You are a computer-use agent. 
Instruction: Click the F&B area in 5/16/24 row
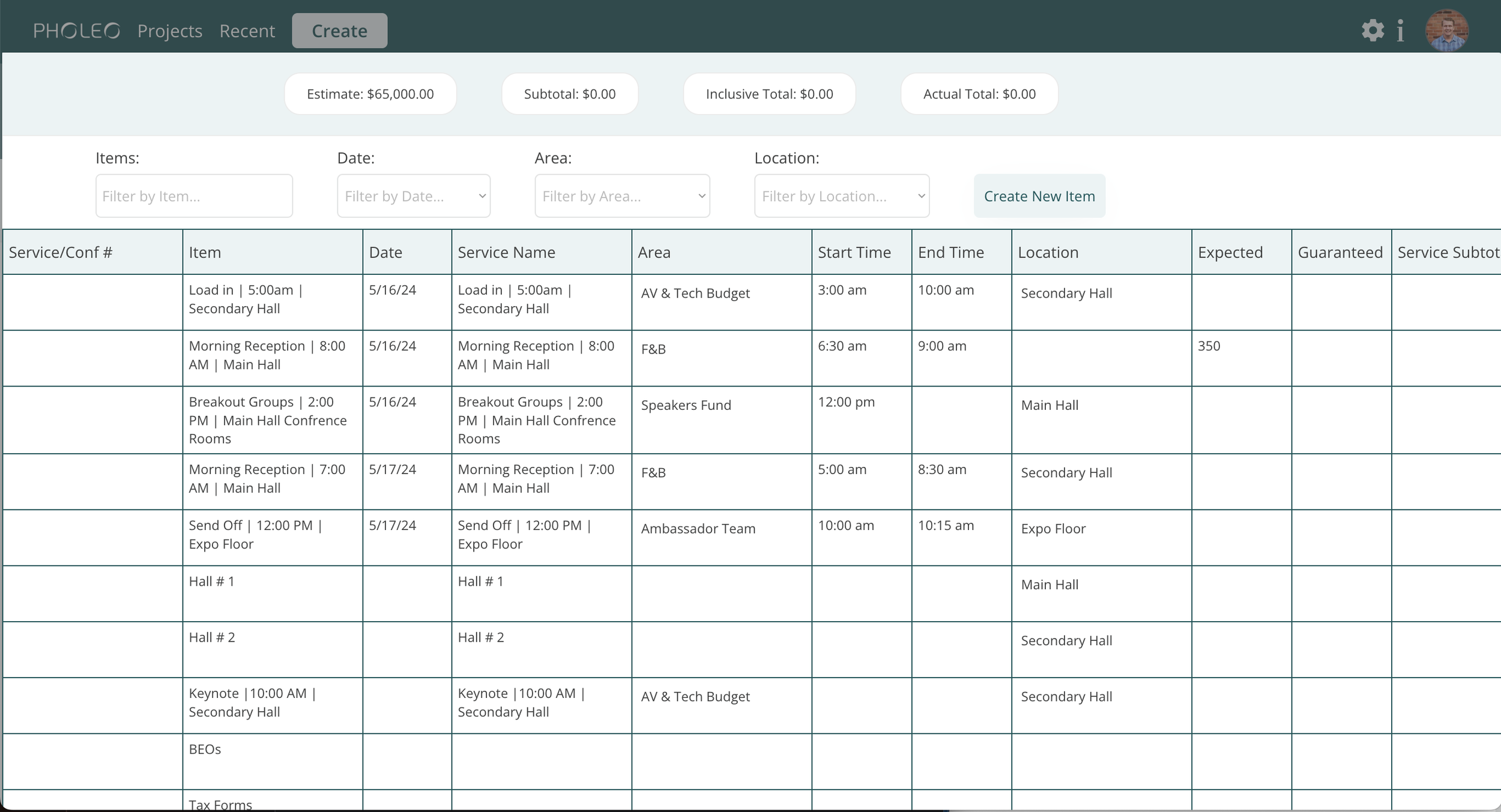[722, 358]
